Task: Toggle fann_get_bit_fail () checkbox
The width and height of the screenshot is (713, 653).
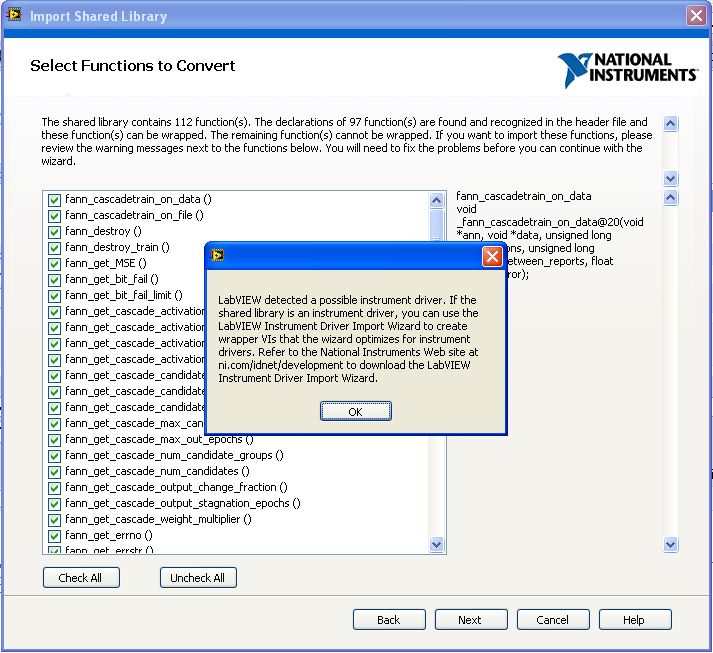Action: (54, 280)
